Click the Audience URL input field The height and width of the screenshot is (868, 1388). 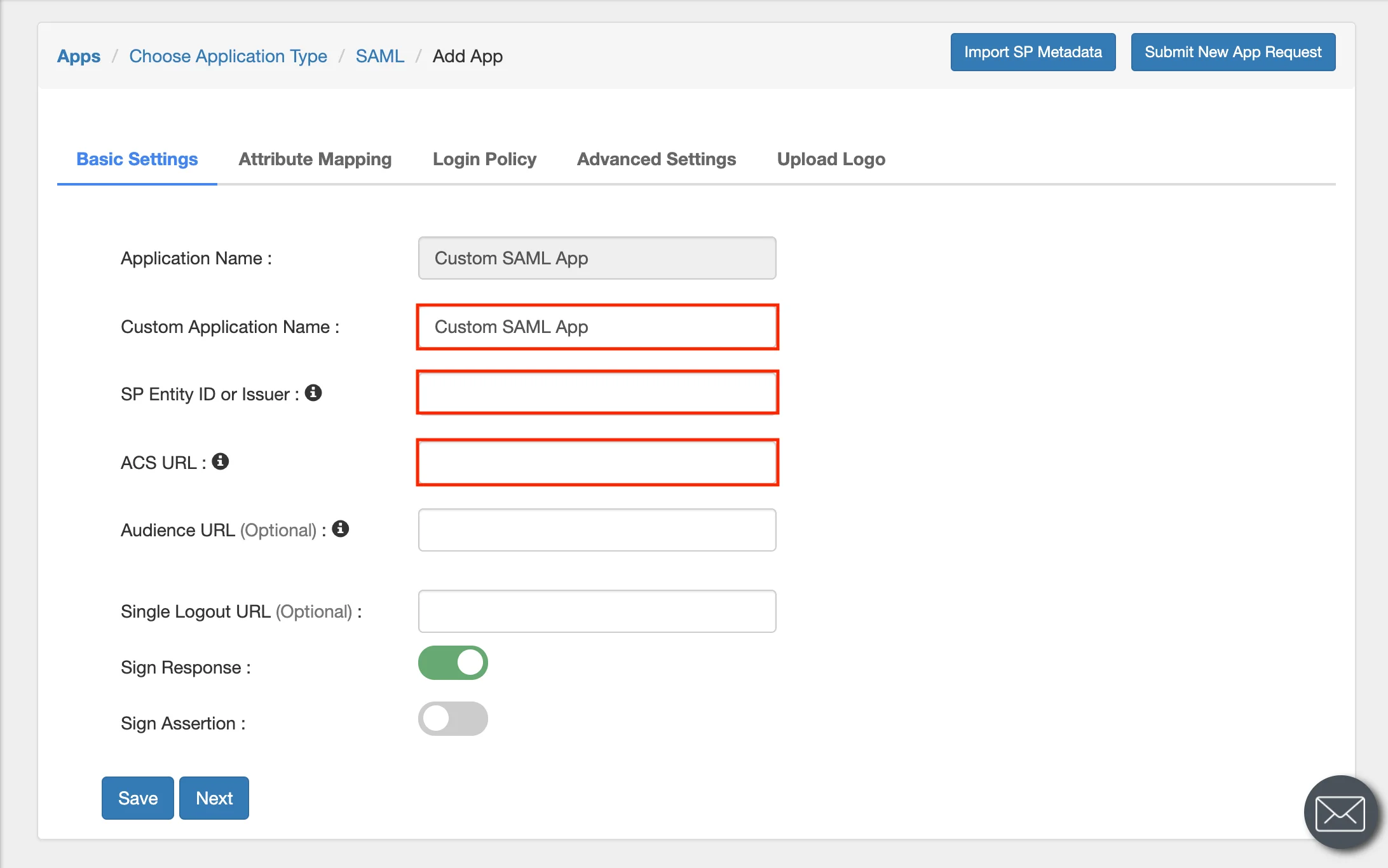point(597,530)
